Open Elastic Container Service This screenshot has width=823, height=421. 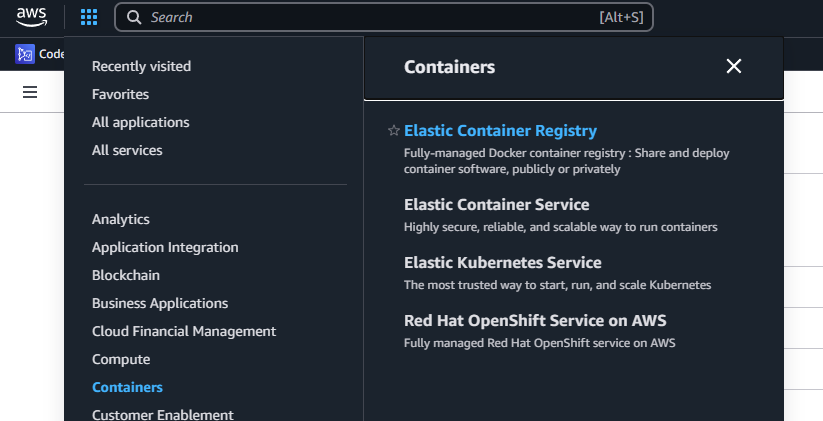pos(497,204)
